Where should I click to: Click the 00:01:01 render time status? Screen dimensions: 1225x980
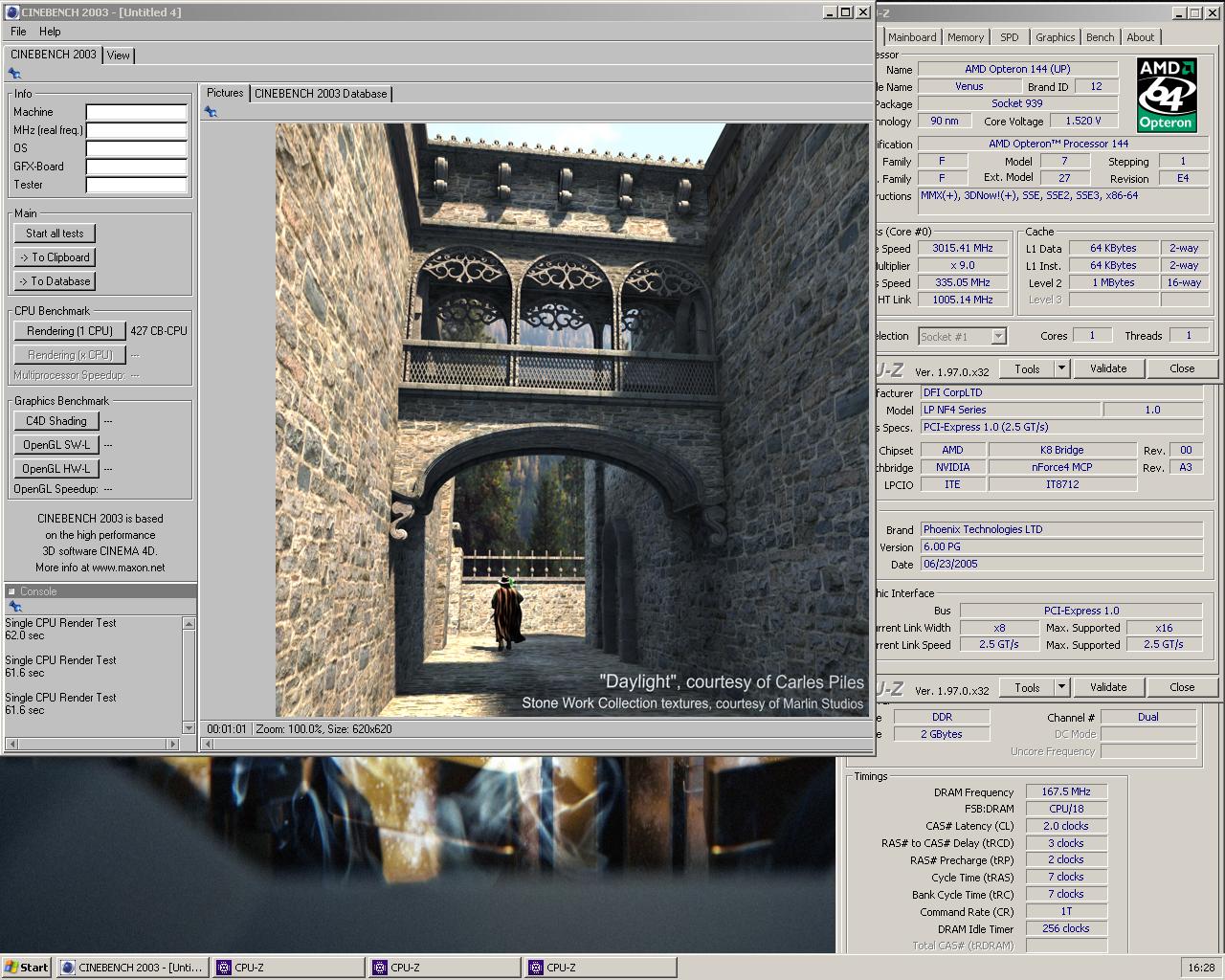[227, 729]
